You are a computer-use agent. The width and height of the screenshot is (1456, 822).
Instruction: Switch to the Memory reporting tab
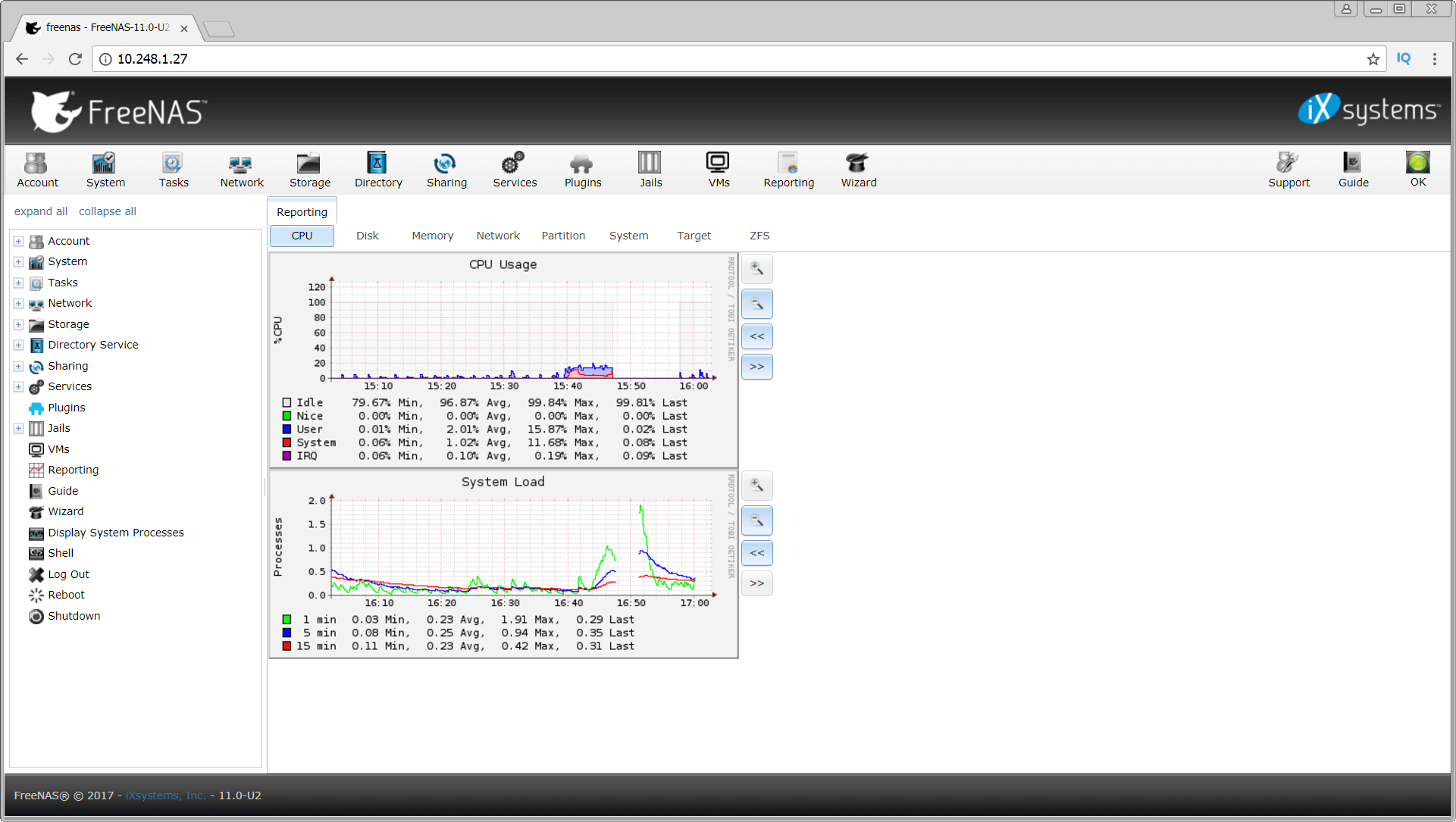pyautogui.click(x=432, y=236)
